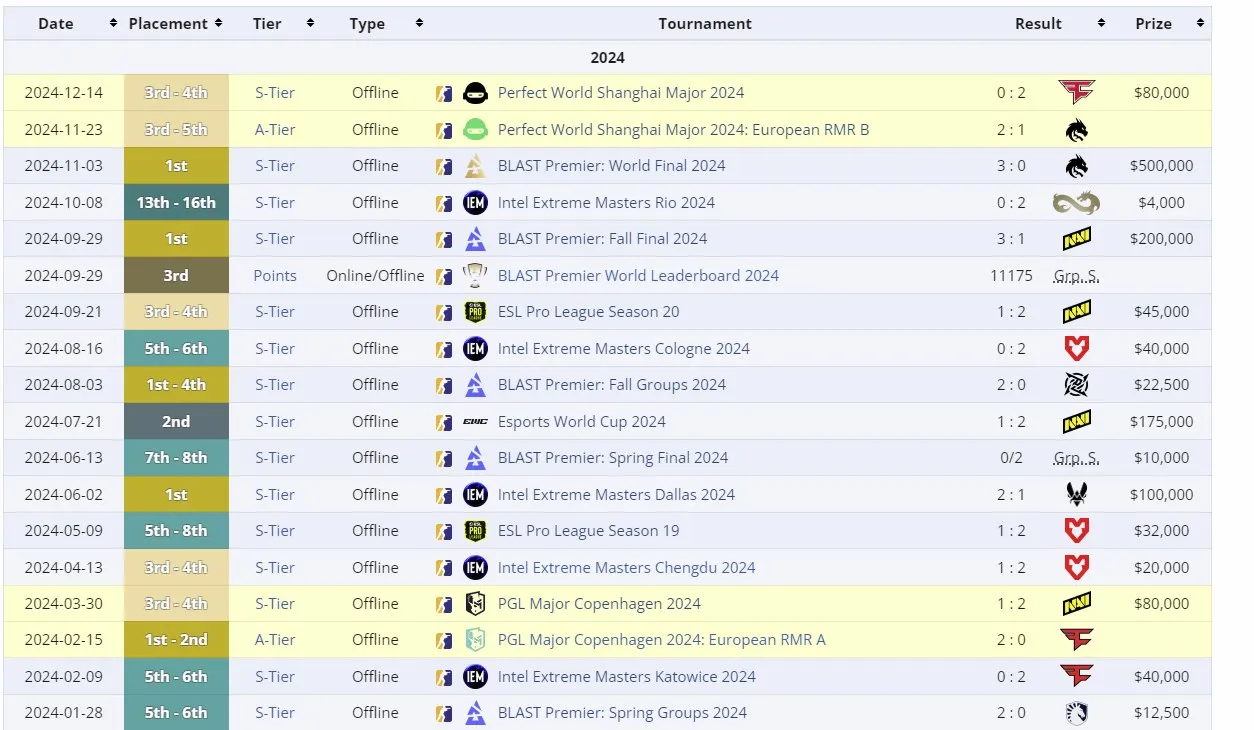Select the $500,000 prize cell
The height and width of the screenshot is (730, 1254).
(1161, 166)
